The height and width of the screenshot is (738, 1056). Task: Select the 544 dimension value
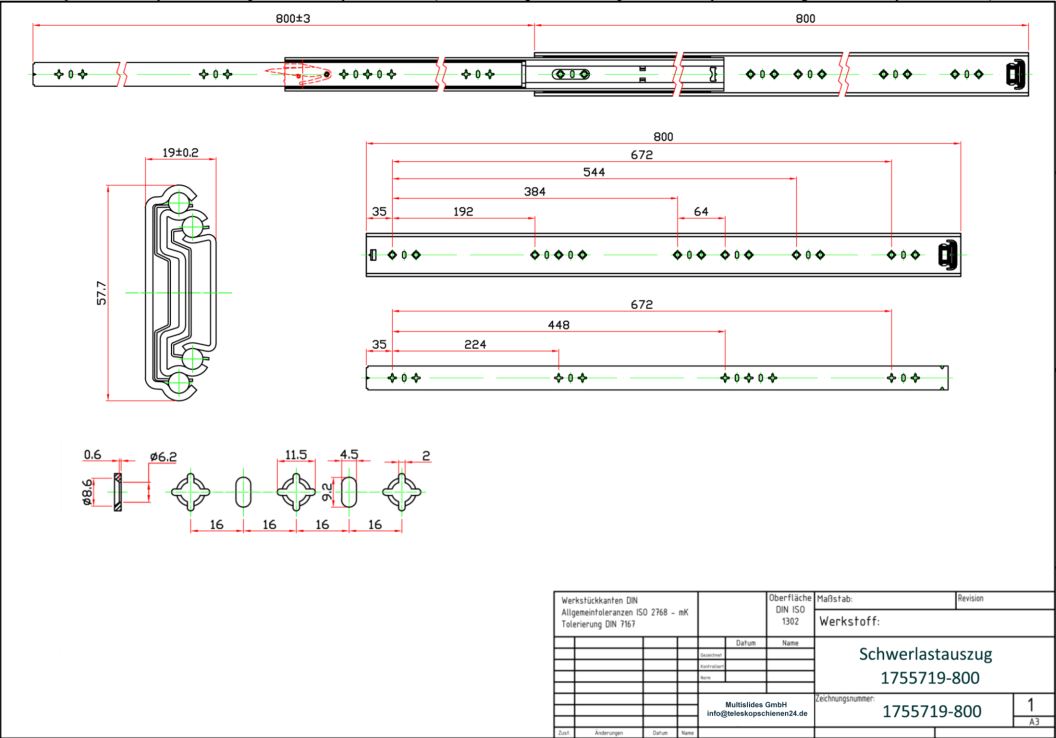tap(594, 171)
